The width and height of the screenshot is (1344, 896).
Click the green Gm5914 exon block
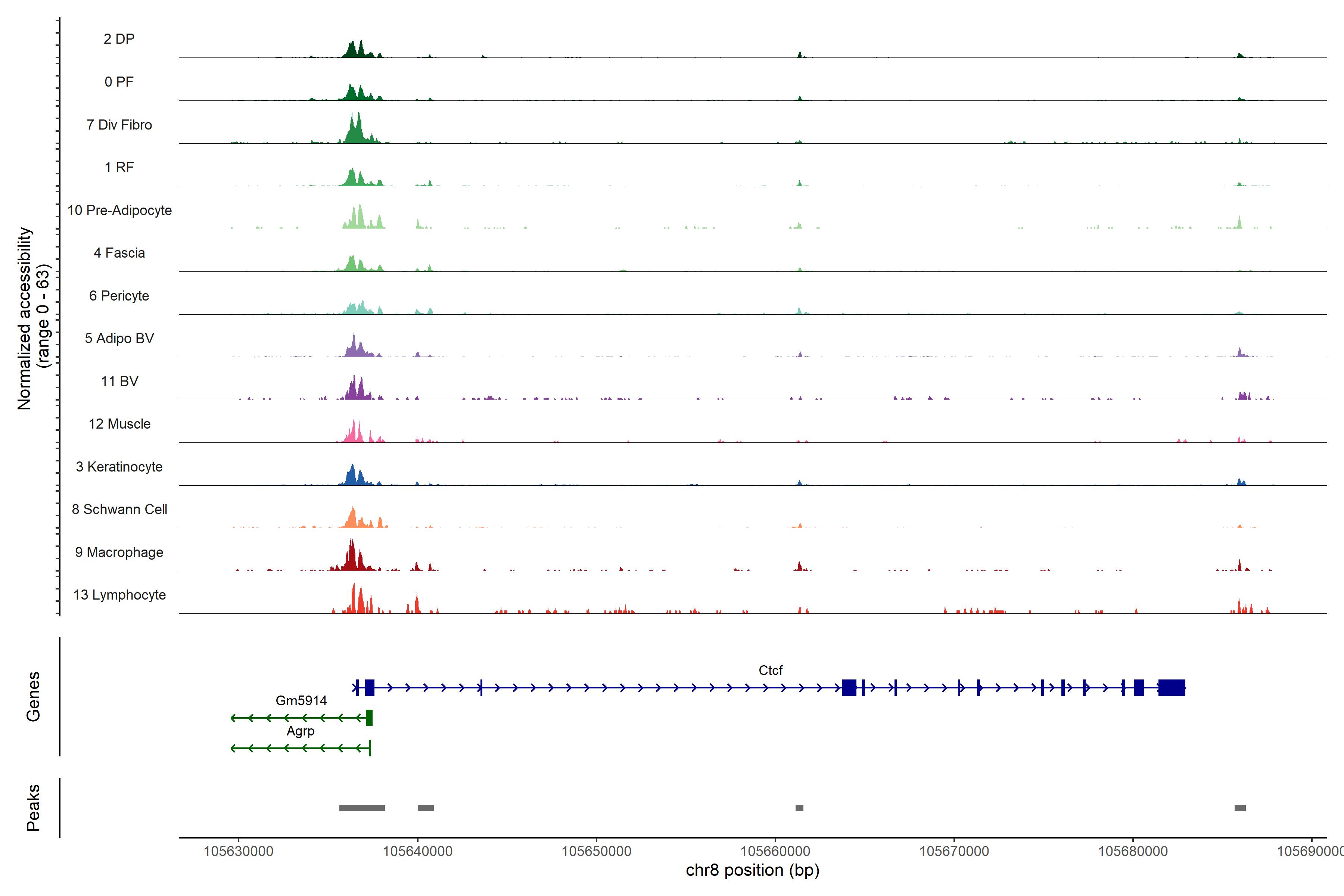369,718
